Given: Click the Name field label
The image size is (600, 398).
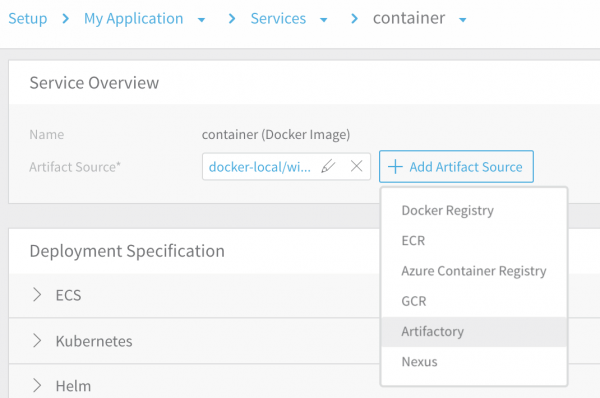Looking at the screenshot, I should point(47,135).
